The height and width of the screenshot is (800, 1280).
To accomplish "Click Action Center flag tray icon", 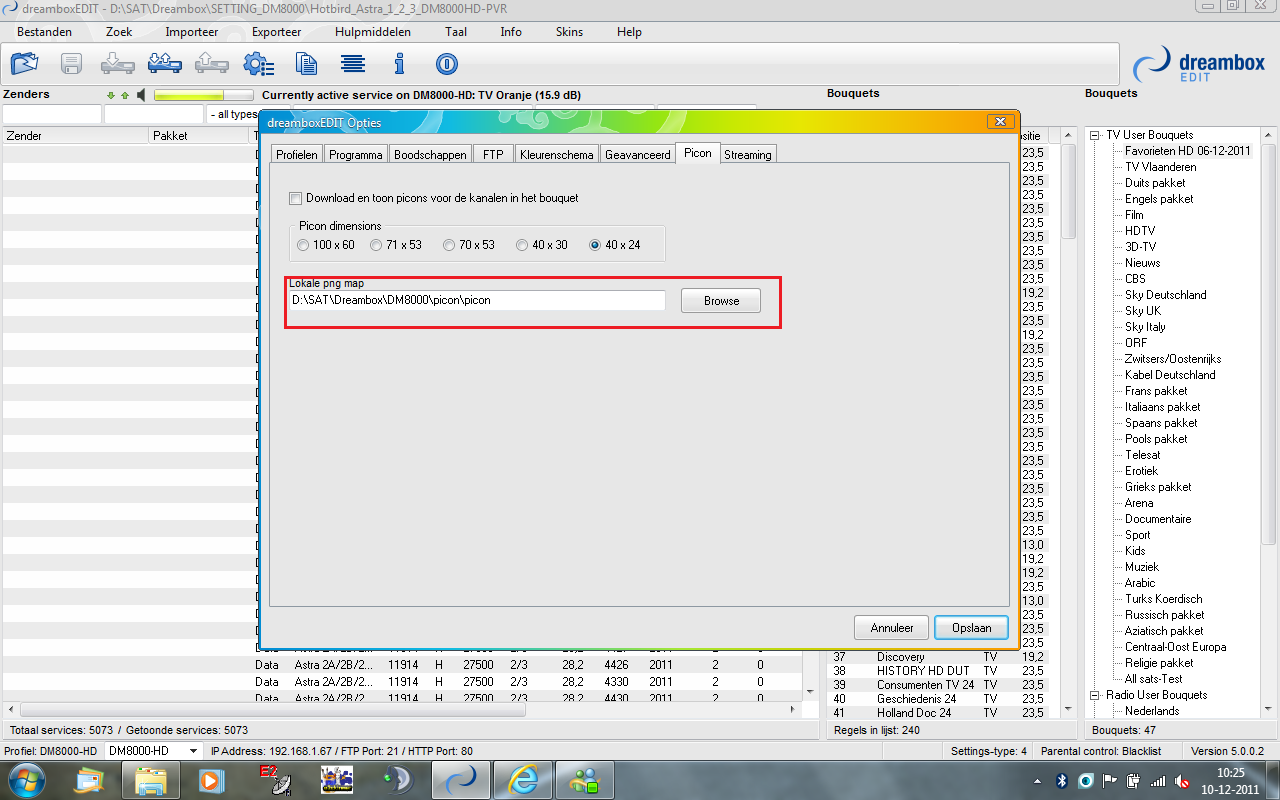I will click(1110, 780).
